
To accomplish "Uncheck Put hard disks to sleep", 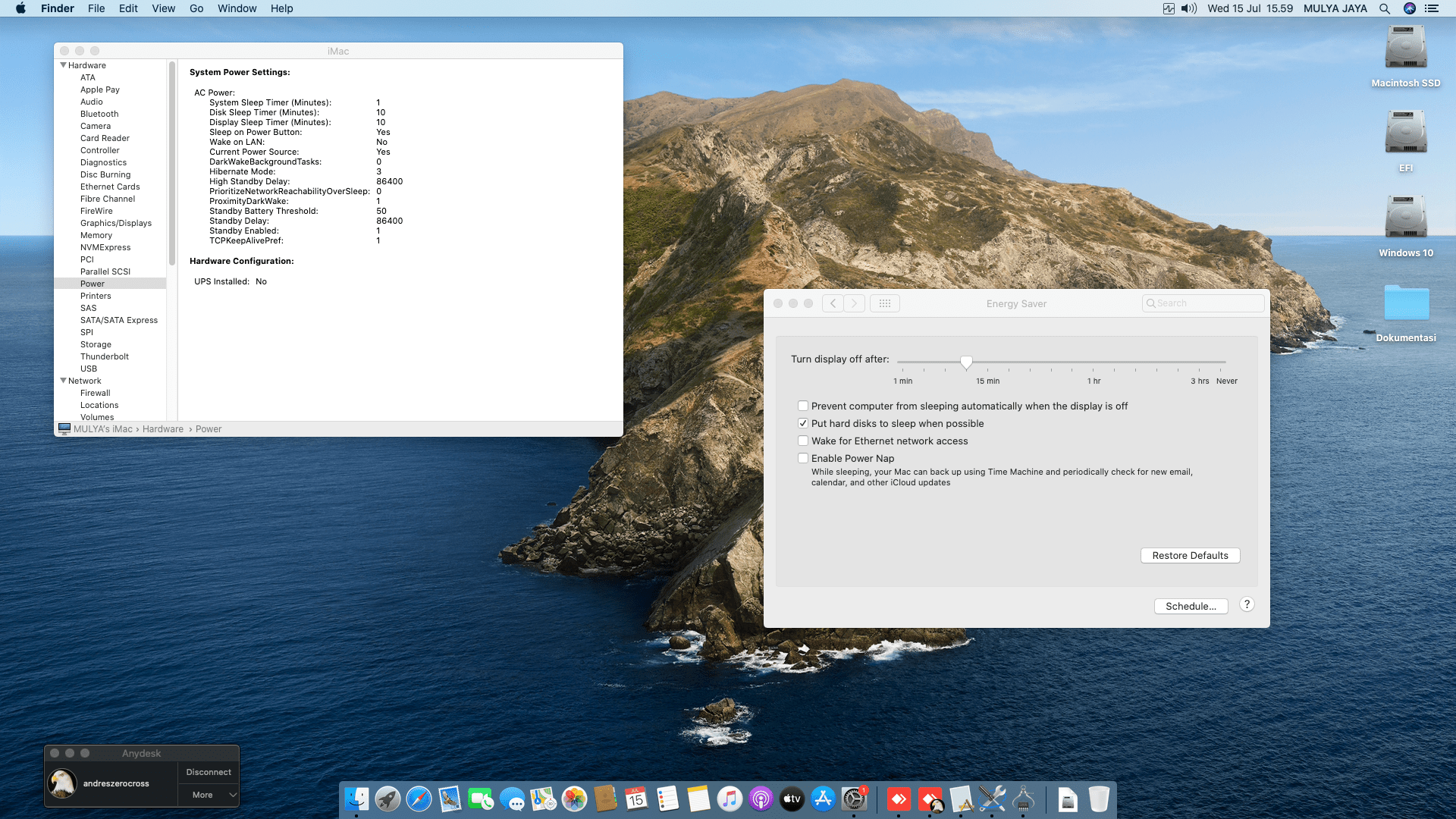I will pos(803,423).
